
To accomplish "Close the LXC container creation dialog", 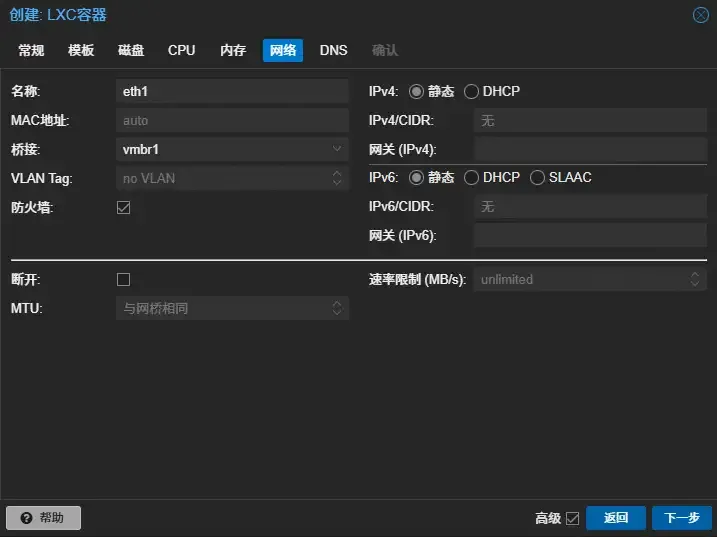I will tap(701, 15).
